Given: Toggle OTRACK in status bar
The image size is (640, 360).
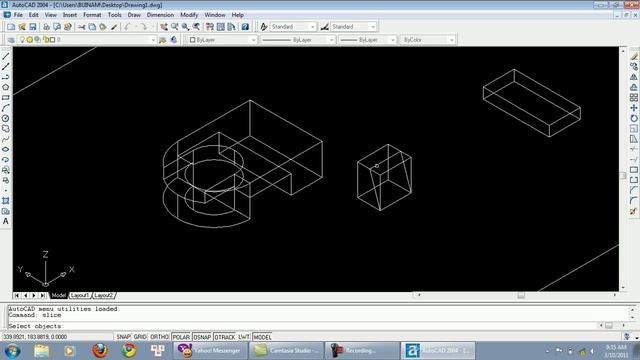Looking at the screenshot, I should (x=225, y=337).
